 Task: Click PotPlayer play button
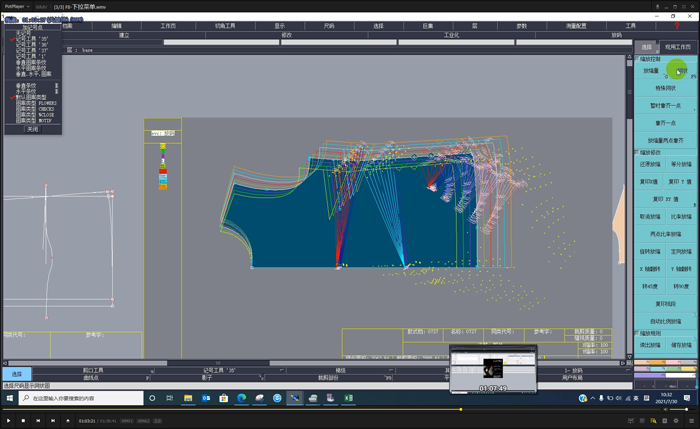(x=8, y=421)
